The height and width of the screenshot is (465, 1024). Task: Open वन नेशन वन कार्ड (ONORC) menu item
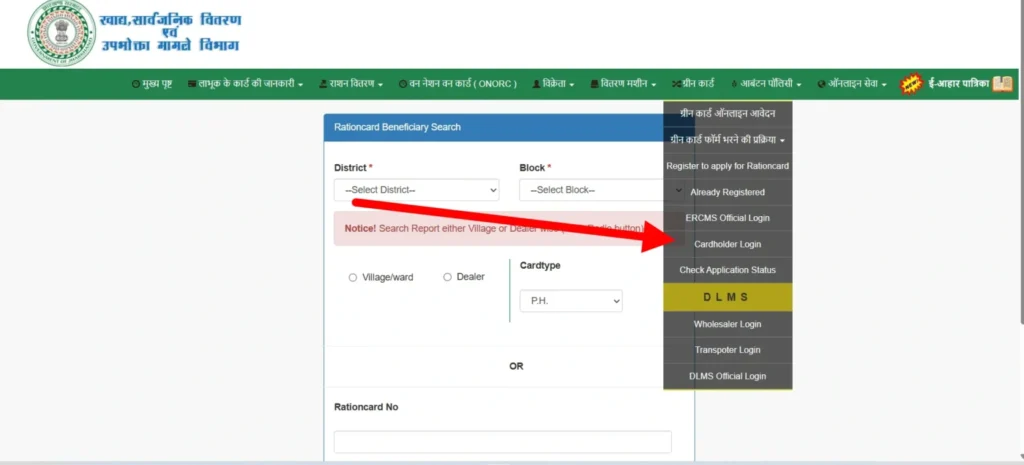(458, 84)
